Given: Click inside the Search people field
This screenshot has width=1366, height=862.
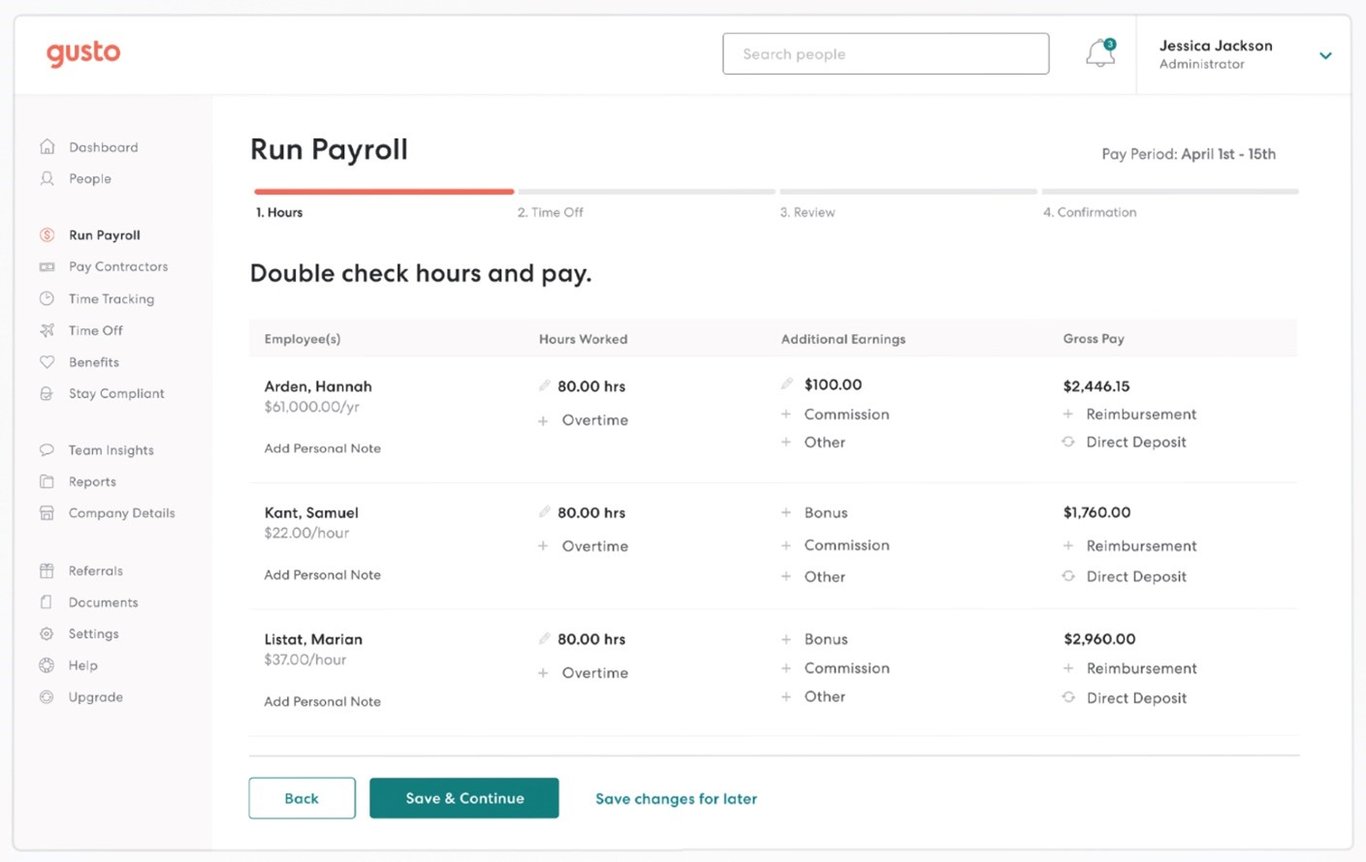Looking at the screenshot, I should pyautogui.click(x=885, y=53).
